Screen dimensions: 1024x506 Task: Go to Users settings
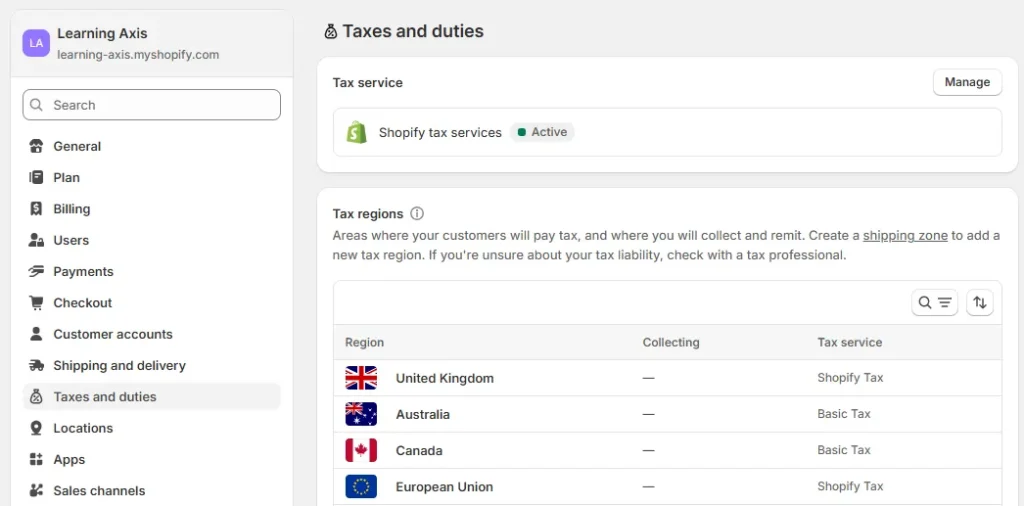click(71, 240)
